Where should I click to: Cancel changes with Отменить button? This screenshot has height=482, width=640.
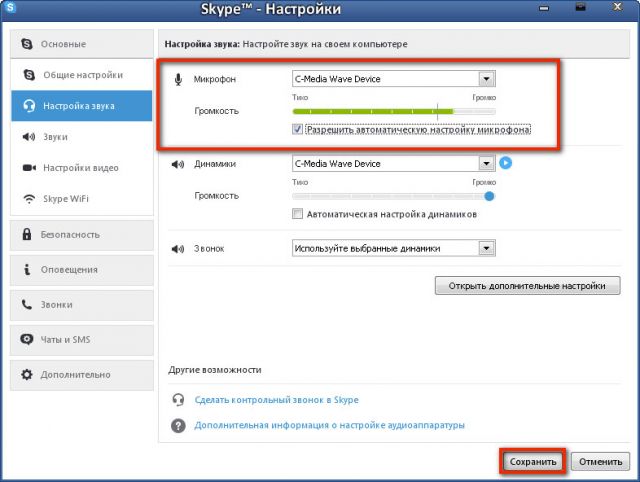[x=600, y=462]
